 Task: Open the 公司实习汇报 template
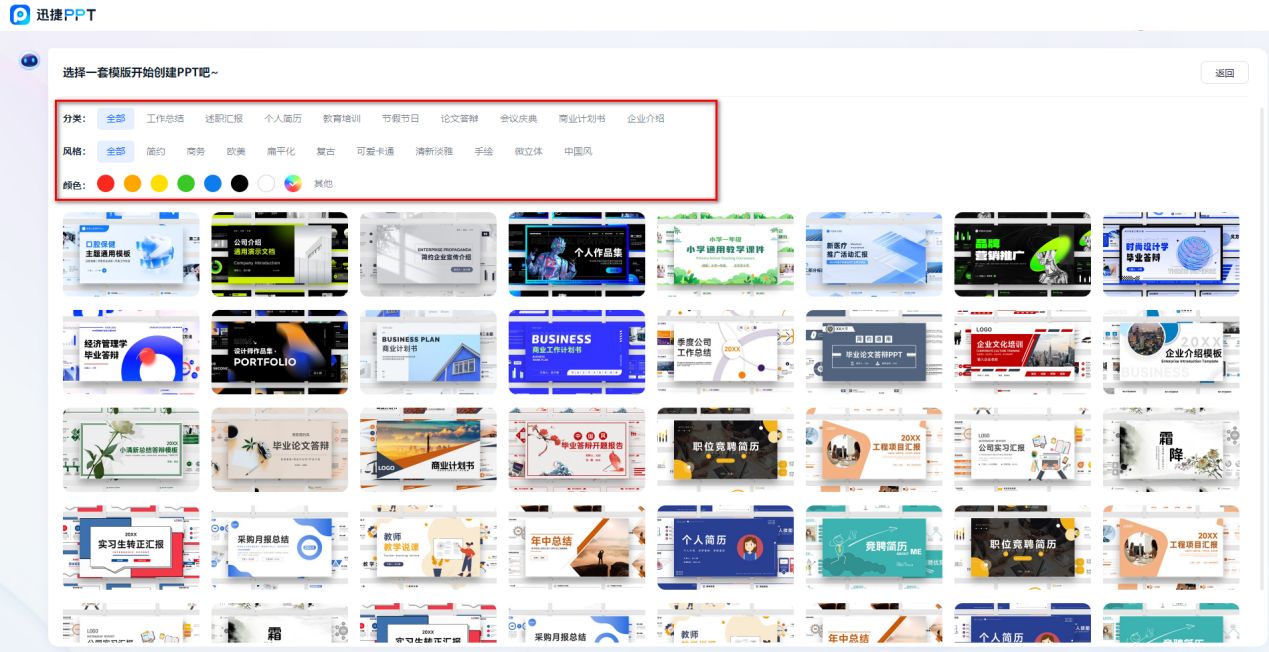pos(1022,449)
